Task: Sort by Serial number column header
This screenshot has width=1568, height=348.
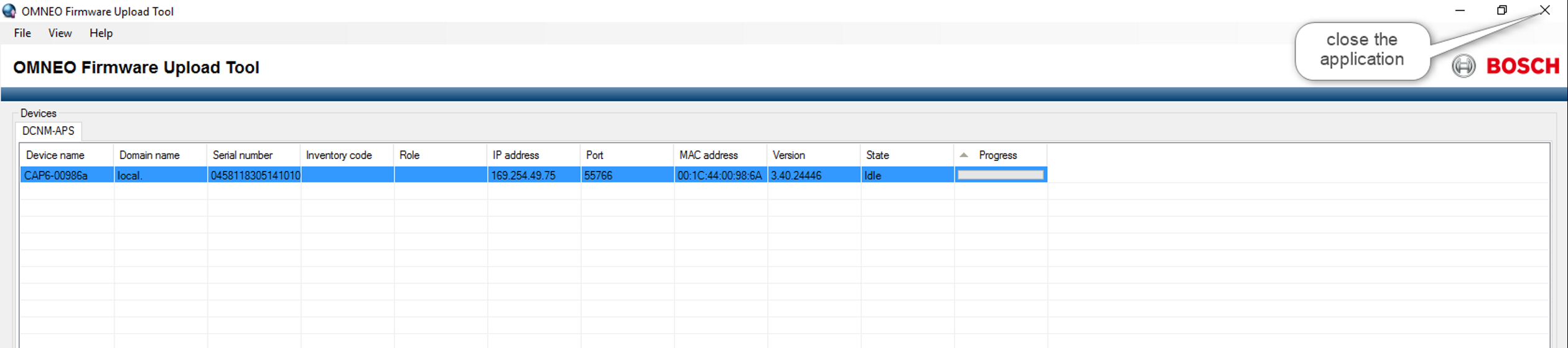Action: tap(253, 155)
